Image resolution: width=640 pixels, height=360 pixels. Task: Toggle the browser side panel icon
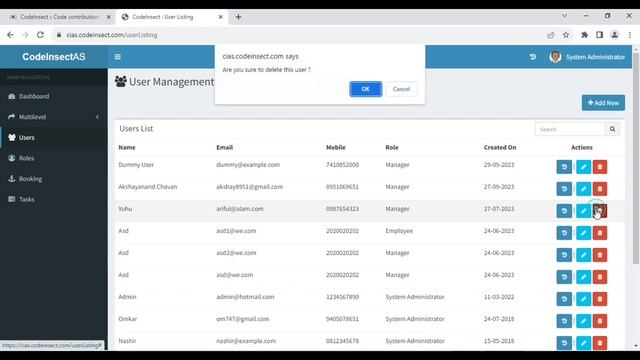599,35
